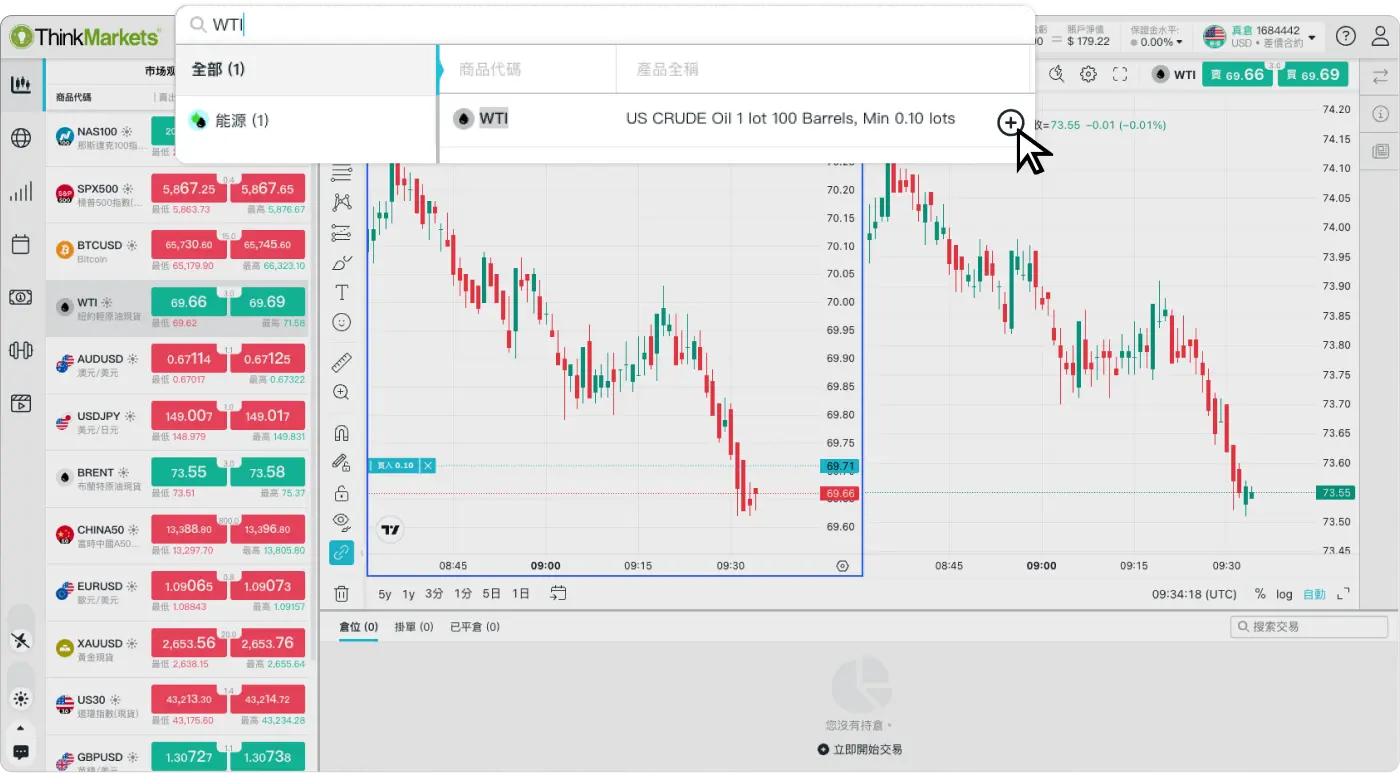1400x773 pixels.
Task: Switch to the 掛單 (0) tab
Action: coord(413,627)
